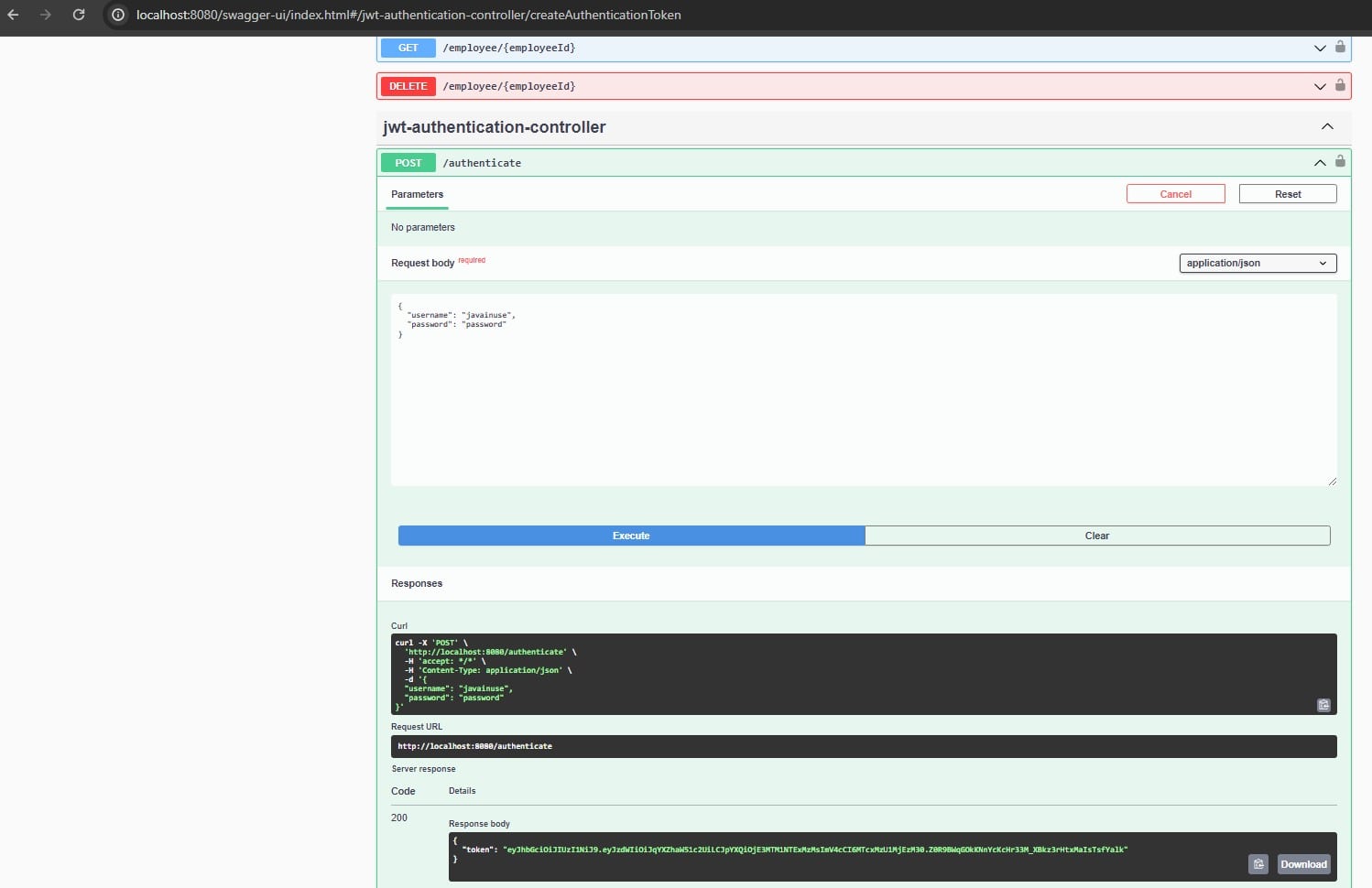Viewport: 1372px width, 888px height.
Task: Click the GET method badge
Action: coord(408,48)
